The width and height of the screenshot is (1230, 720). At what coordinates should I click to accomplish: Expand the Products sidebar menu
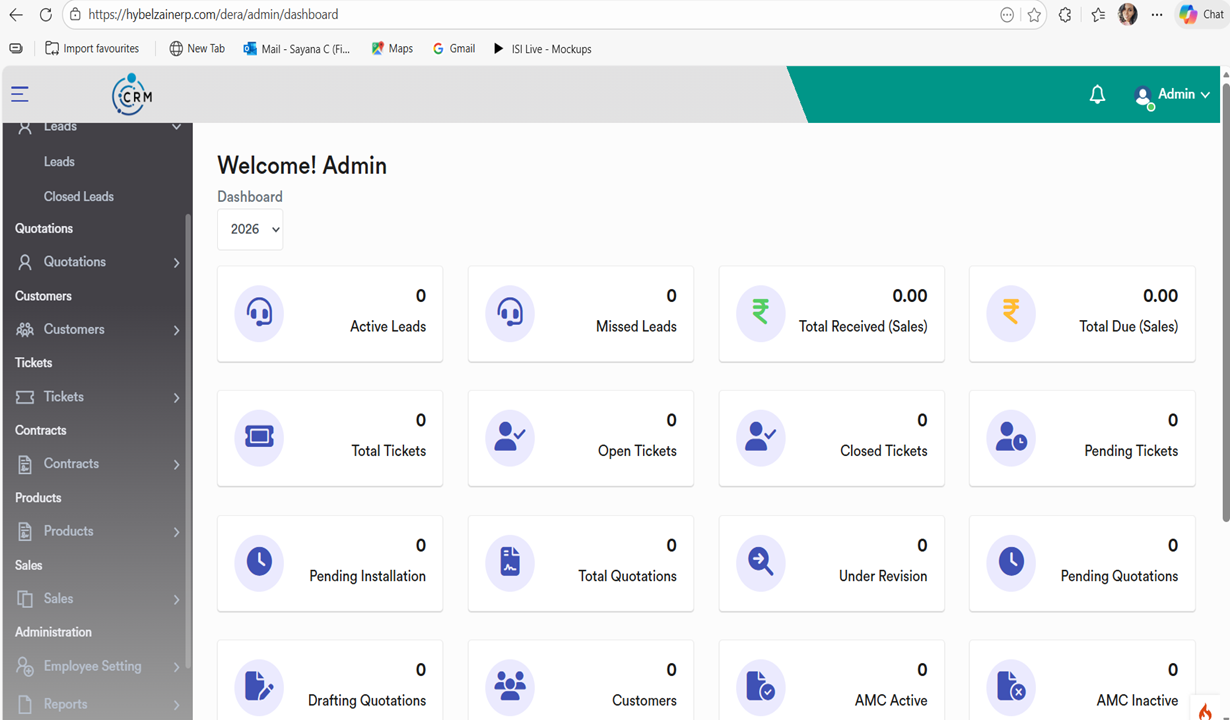[97, 531]
